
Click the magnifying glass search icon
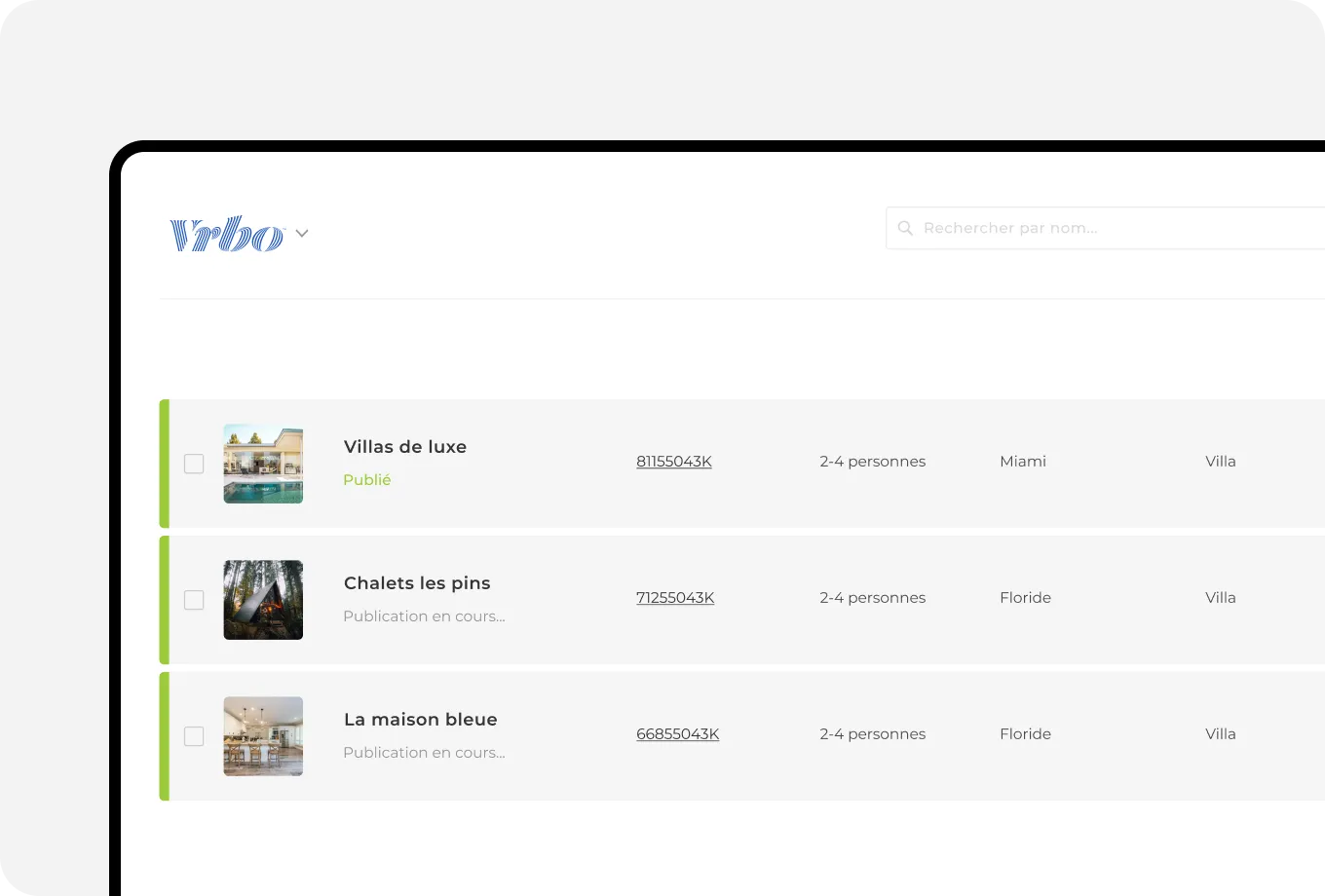(905, 228)
